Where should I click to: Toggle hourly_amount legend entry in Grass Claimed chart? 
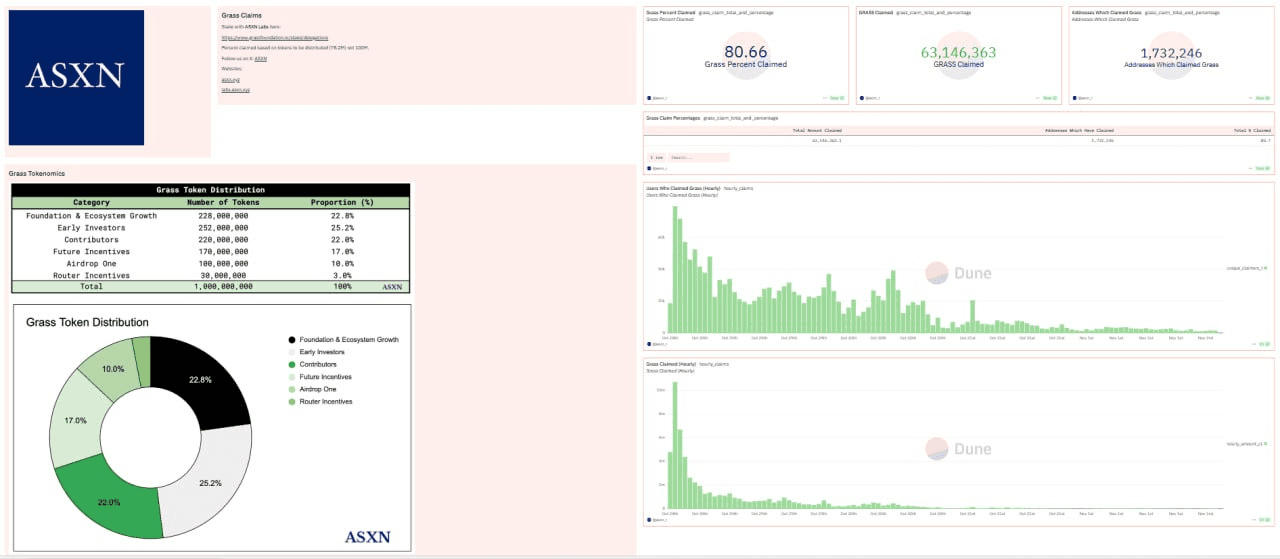(1246, 443)
